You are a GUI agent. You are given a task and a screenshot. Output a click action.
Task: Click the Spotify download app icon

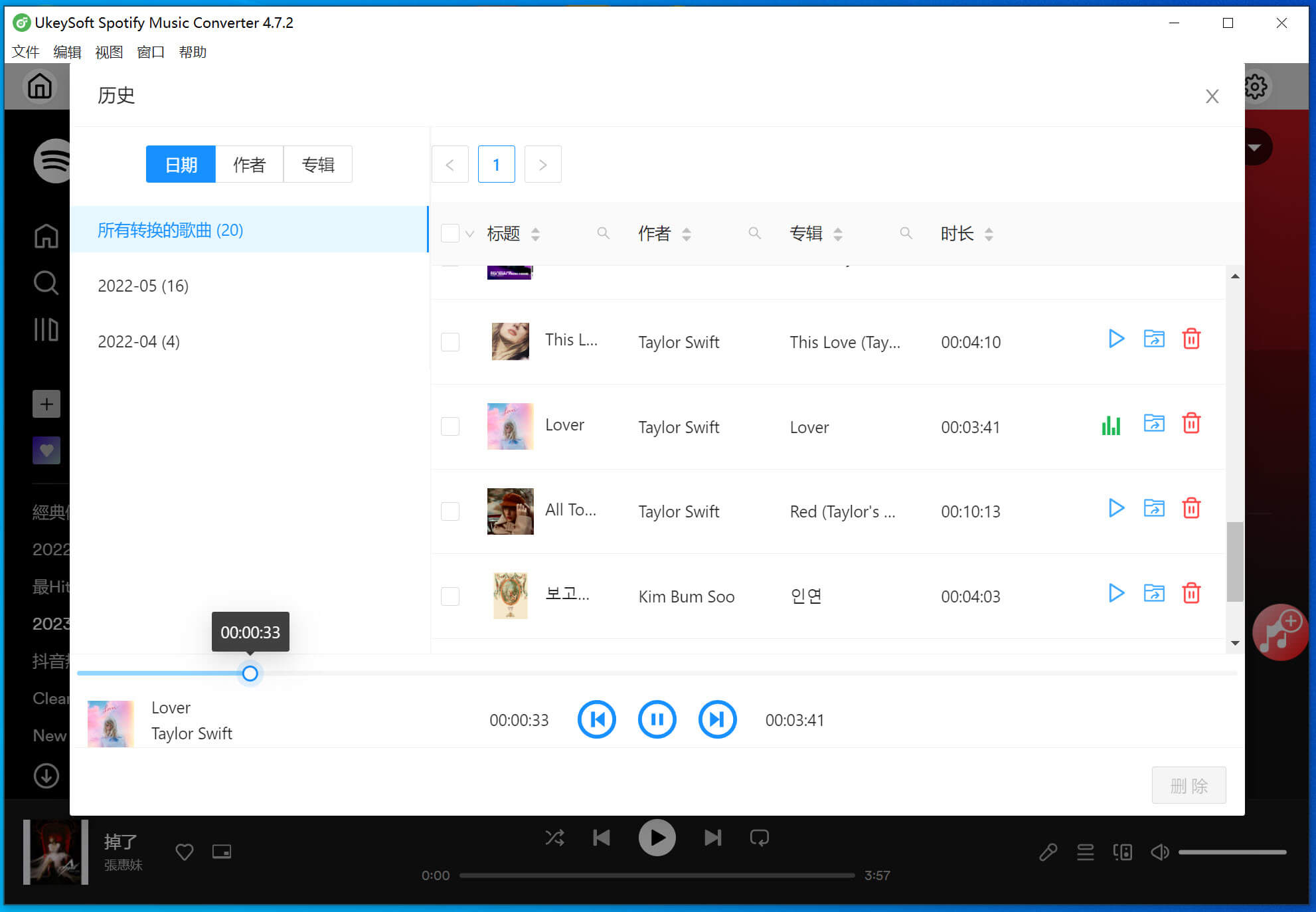pyautogui.click(x=46, y=775)
